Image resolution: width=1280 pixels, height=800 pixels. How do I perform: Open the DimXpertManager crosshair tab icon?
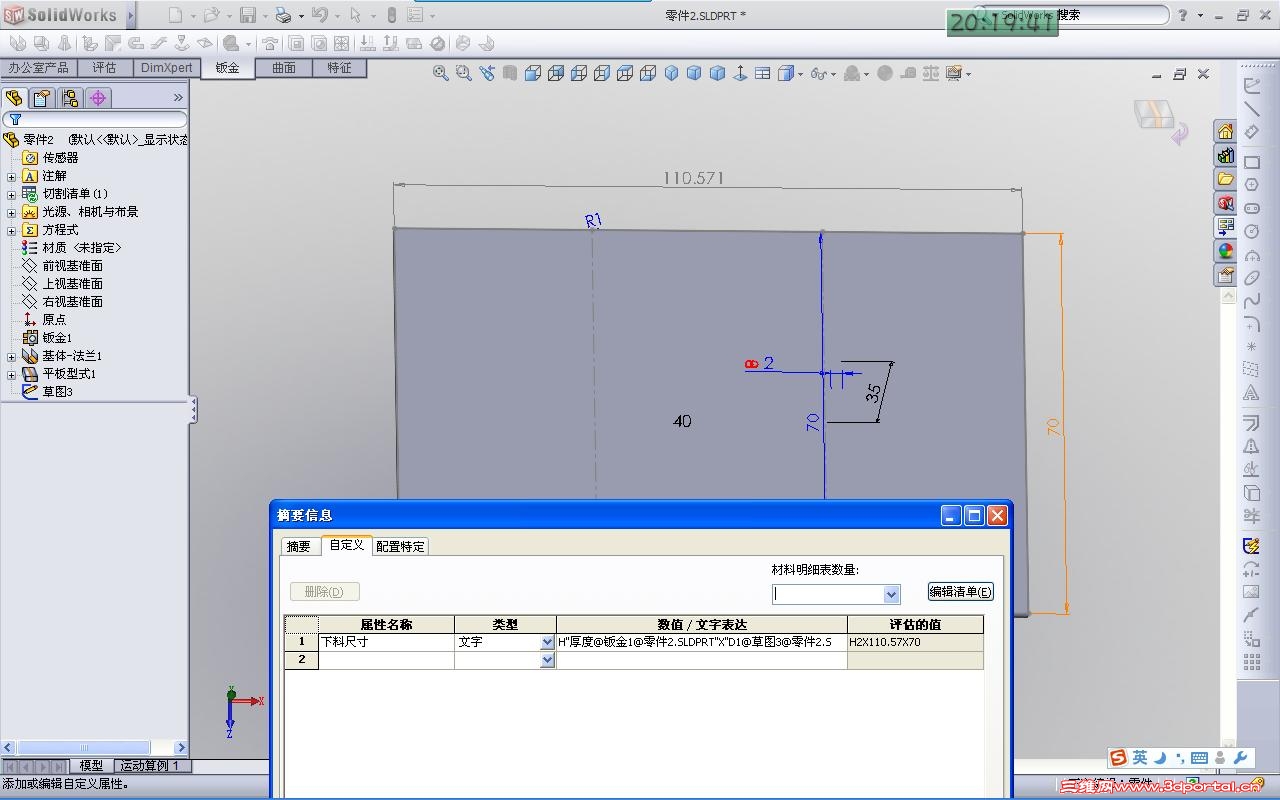(x=98, y=98)
